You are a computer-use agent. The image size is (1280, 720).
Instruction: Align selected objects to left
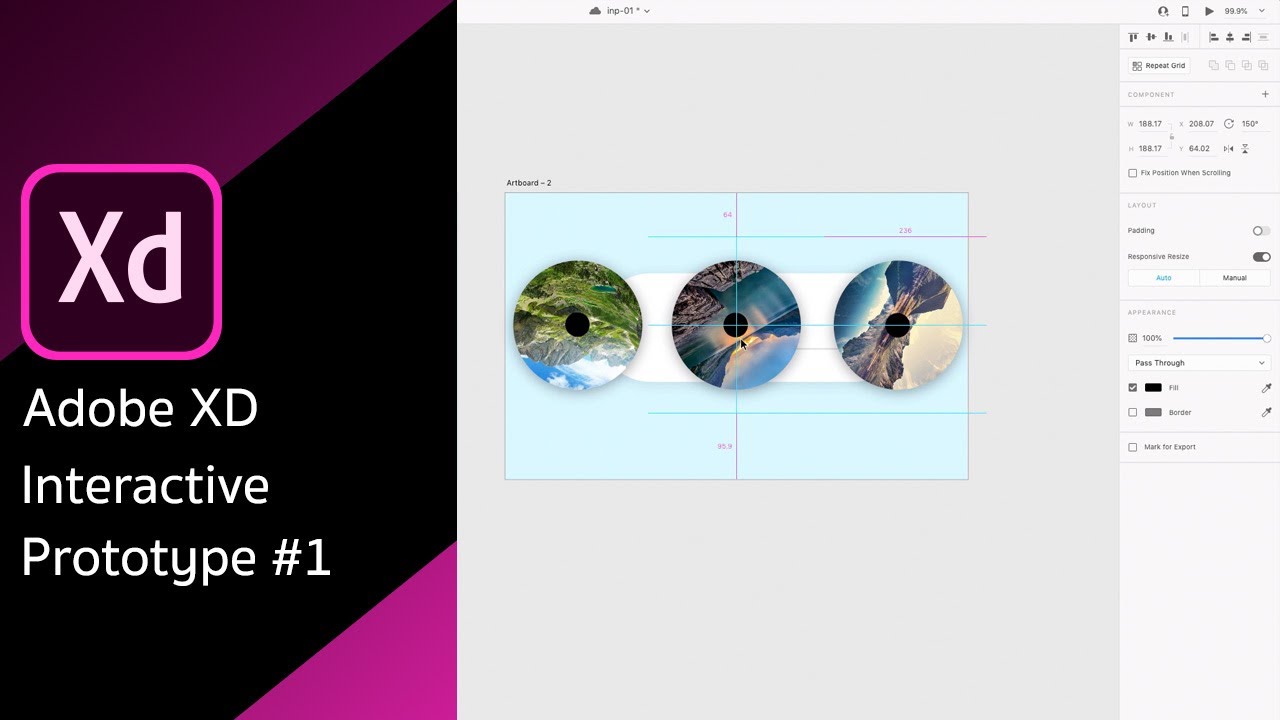1214,37
